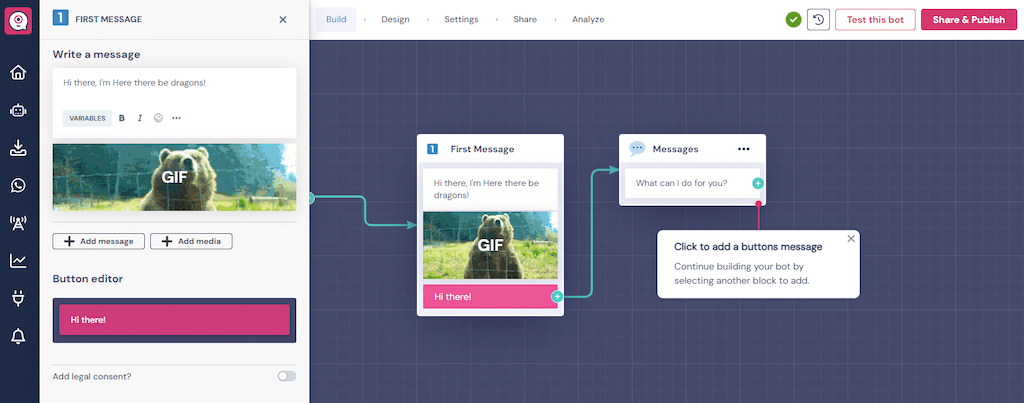Open the analytics chart icon in sidebar
The image size is (1024, 403).
(x=18, y=261)
